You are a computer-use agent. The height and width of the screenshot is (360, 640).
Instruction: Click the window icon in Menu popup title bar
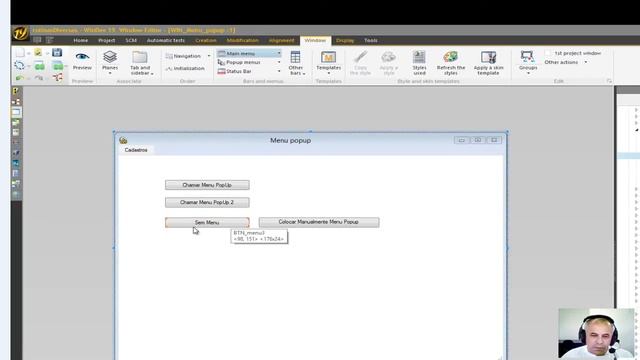(123, 140)
